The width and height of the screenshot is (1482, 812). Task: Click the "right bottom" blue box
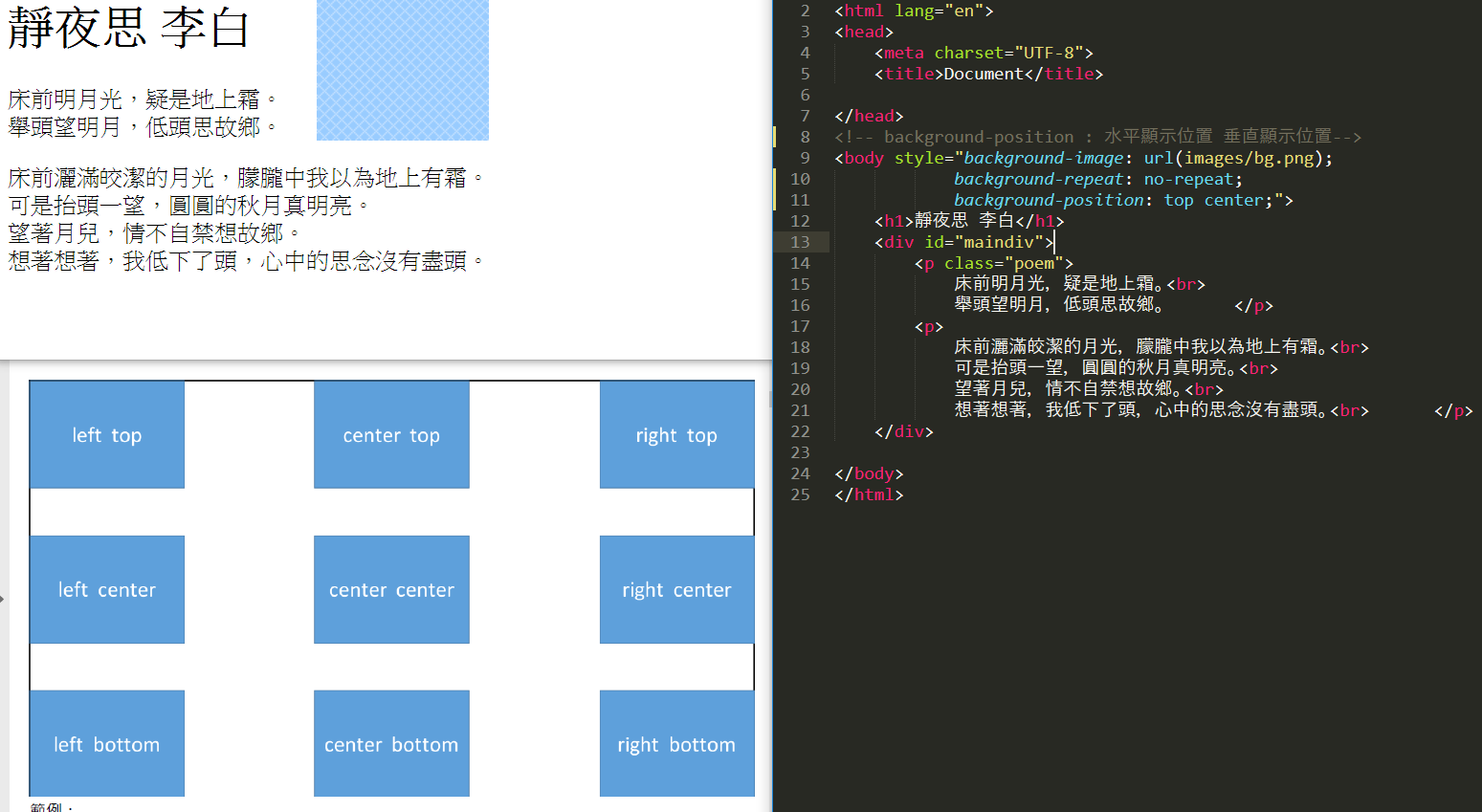point(676,744)
